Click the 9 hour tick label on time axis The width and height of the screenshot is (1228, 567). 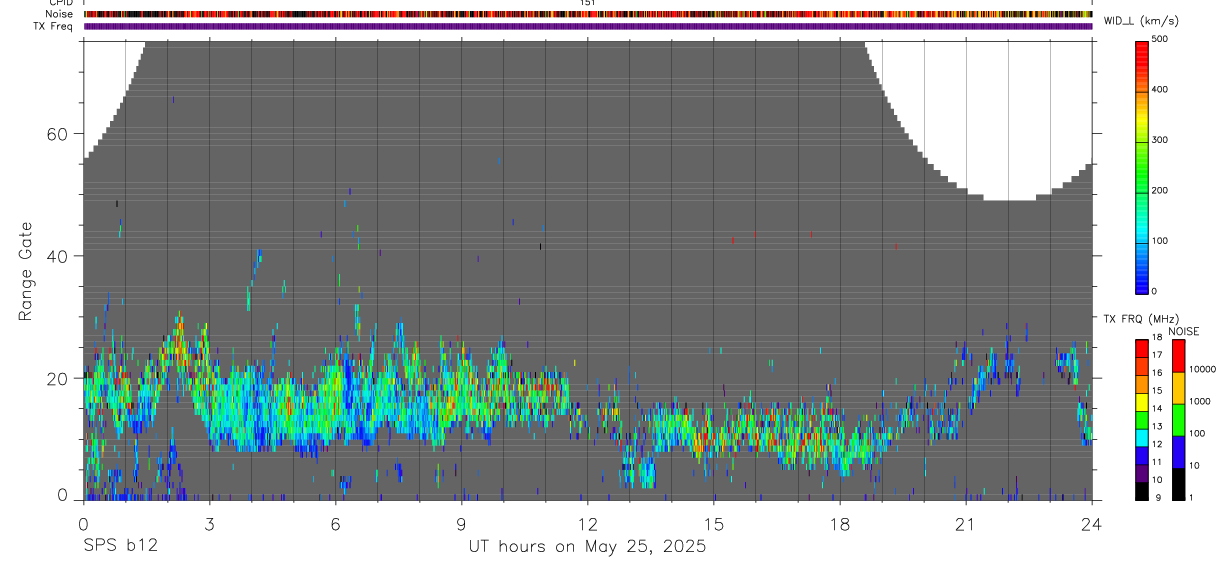461,523
